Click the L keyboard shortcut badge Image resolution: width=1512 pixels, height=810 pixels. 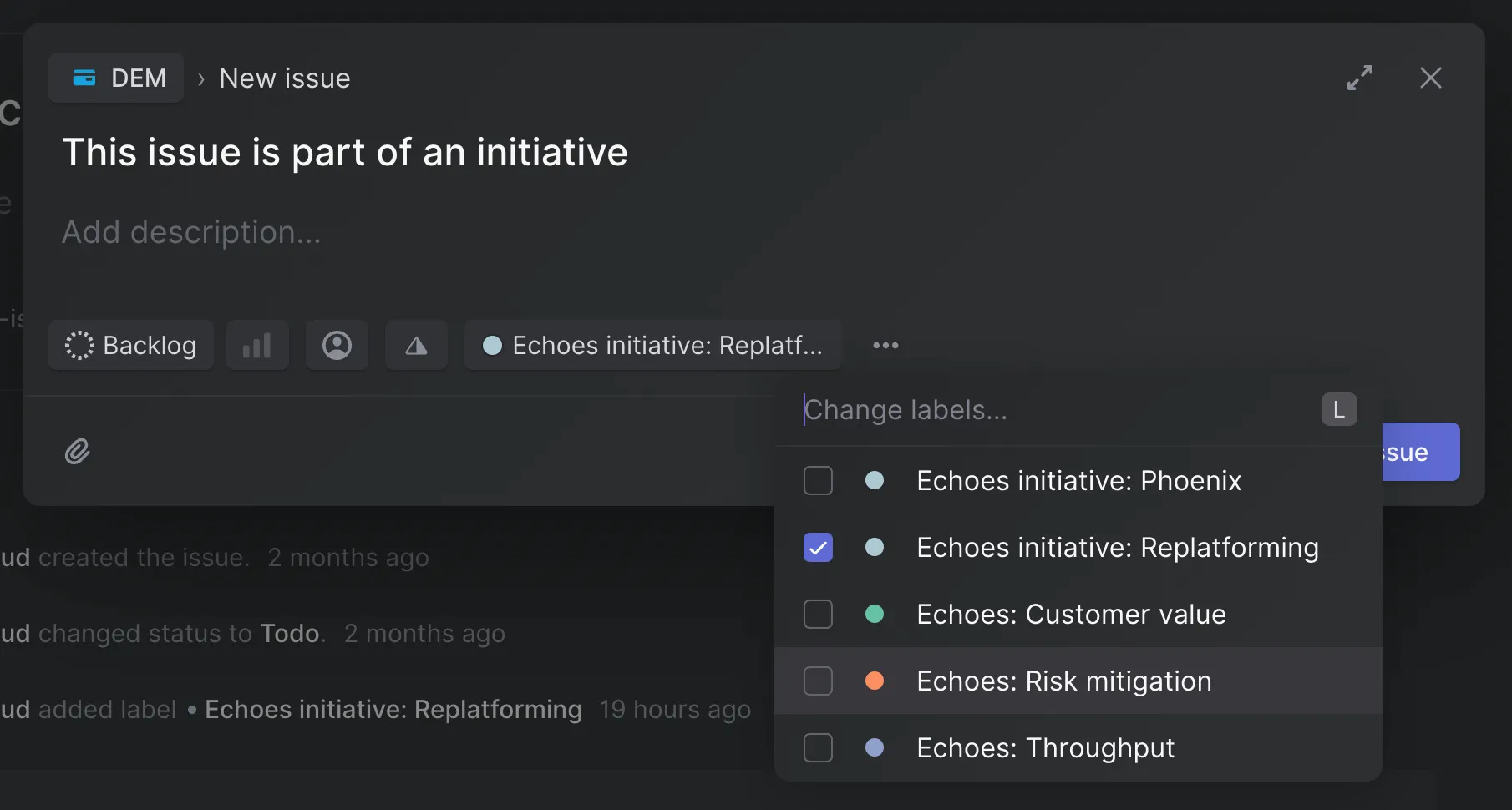coord(1339,409)
